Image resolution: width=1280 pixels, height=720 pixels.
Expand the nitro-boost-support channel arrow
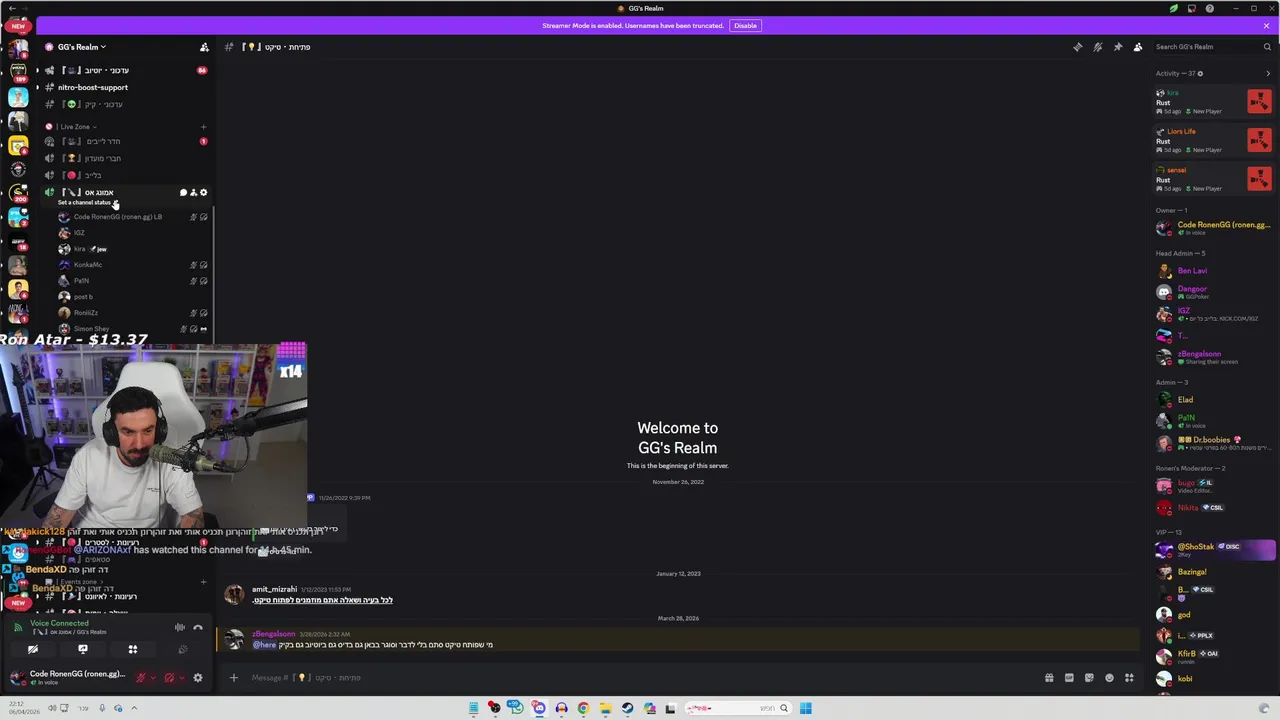37,87
